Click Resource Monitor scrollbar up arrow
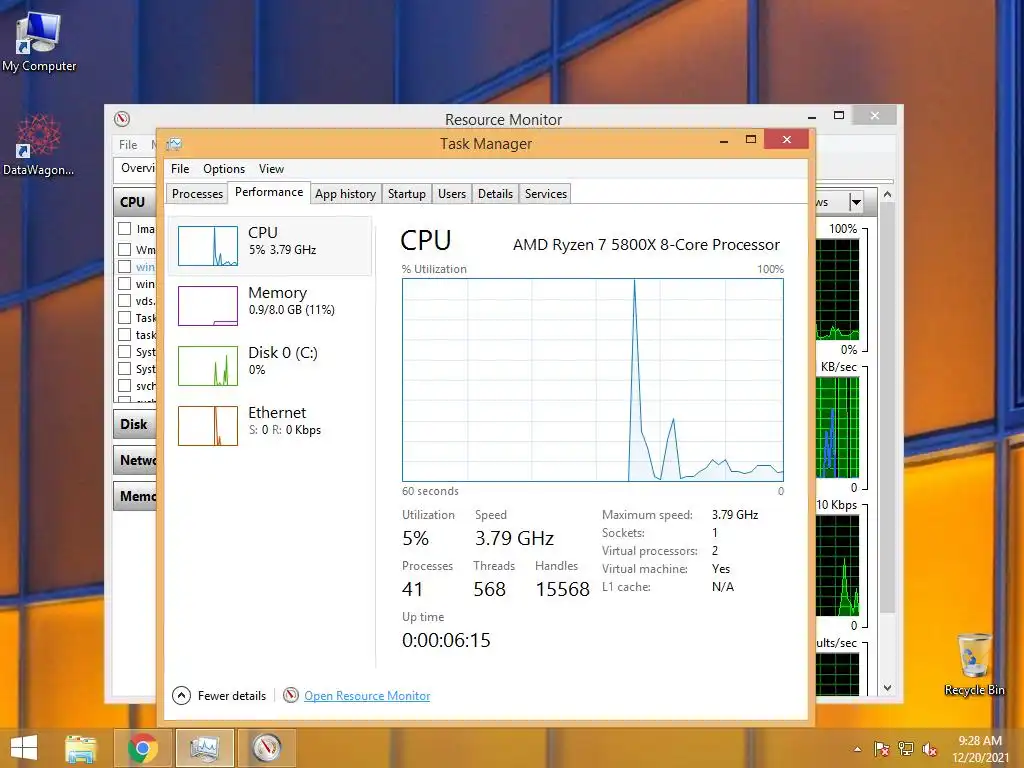 point(887,195)
